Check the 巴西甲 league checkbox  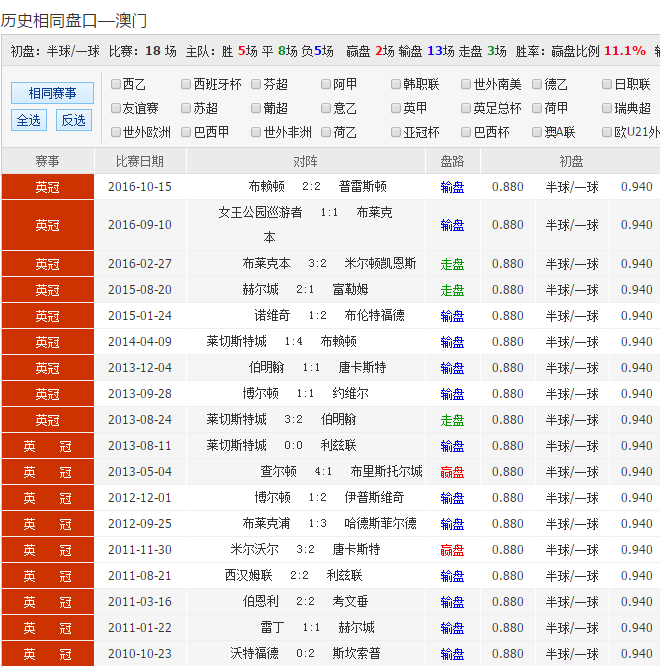pyautogui.click(x=187, y=132)
